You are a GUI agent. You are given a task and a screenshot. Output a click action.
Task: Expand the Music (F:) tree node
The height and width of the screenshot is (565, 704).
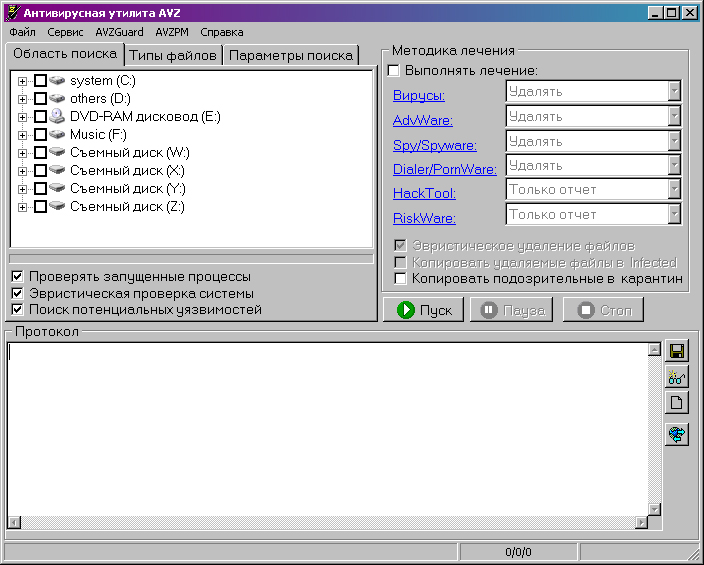click(22, 135)
